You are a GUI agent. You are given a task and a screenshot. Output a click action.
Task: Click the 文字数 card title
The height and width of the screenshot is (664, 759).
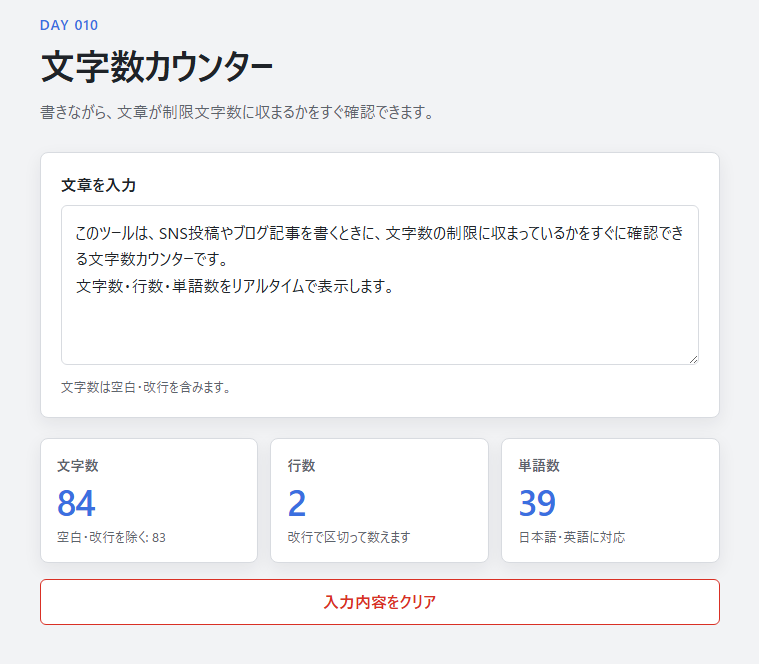click(x=77, y=466)
